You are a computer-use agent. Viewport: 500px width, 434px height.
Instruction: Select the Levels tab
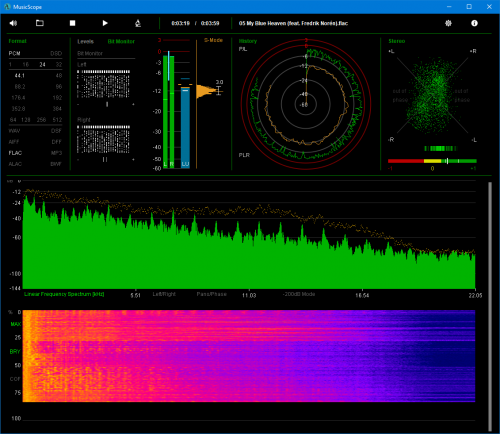85,41
